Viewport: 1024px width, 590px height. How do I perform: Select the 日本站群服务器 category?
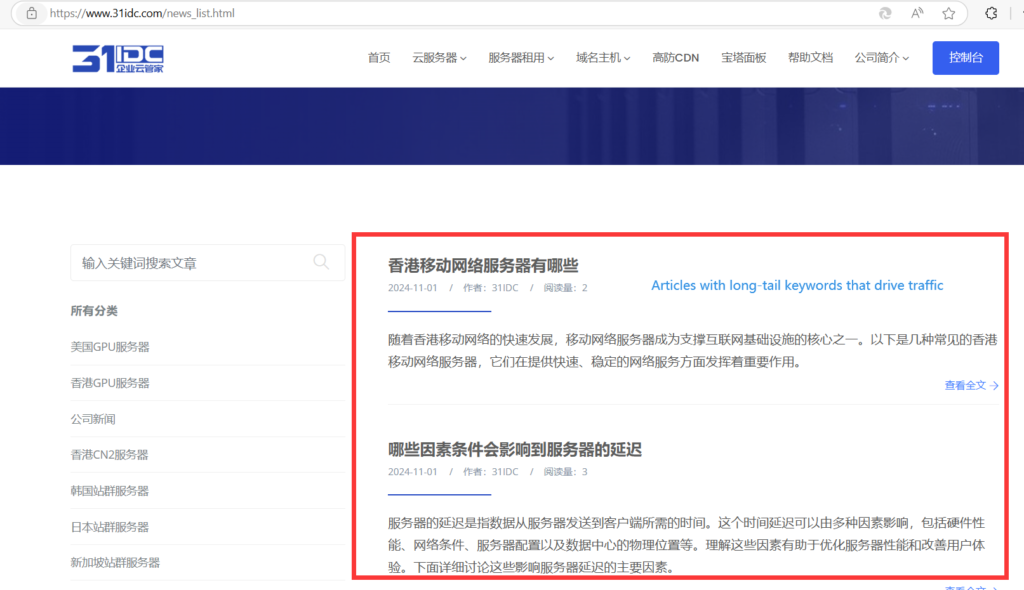coord(109,527)
